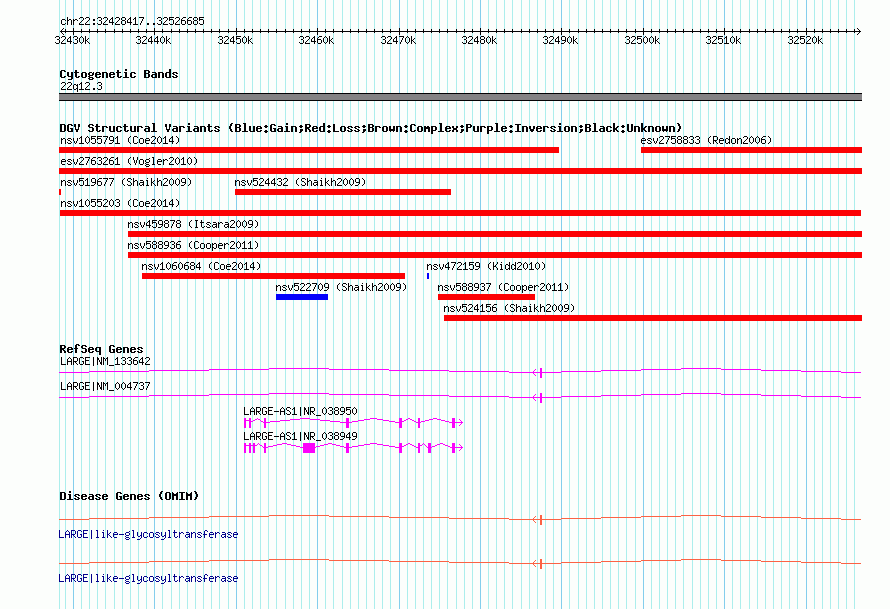890x609 pixels.
Task: Open the esv2763261 (Vogler2010) label
Action: [x=129, y=161]
